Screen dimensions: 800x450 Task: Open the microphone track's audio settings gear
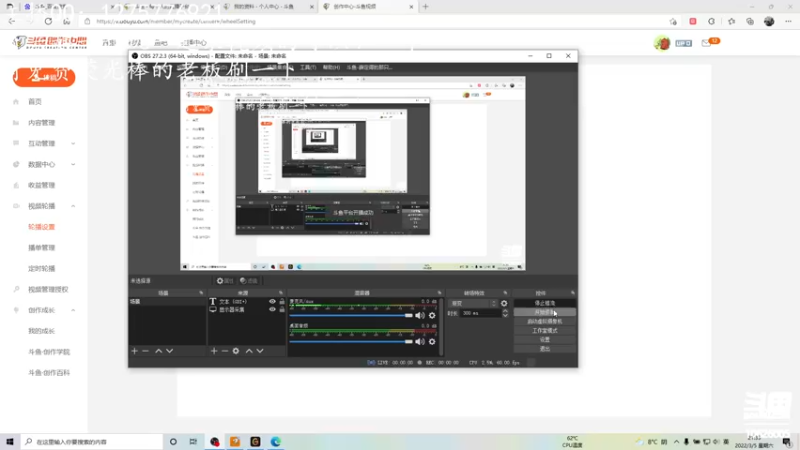pyautogui.click(x=432, y=315)
